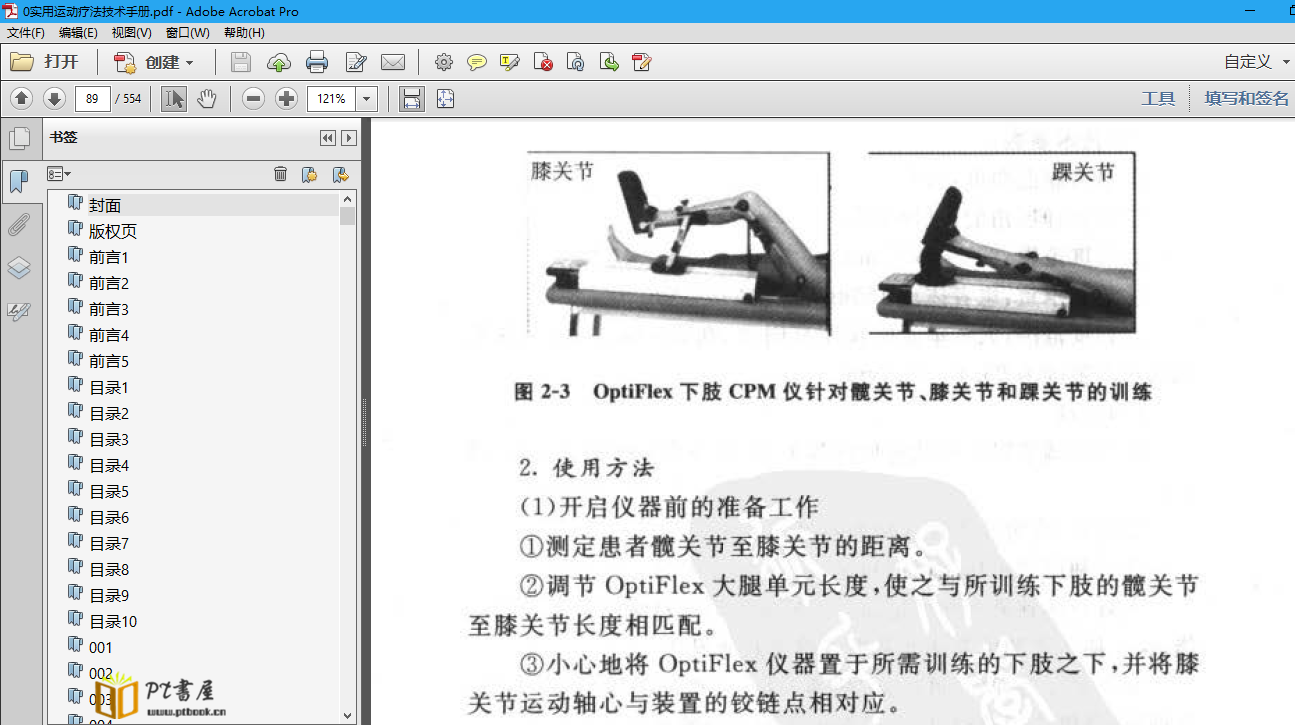Click the rotate page icon
Screen dimensions: 1295x725
pos(576,62)
